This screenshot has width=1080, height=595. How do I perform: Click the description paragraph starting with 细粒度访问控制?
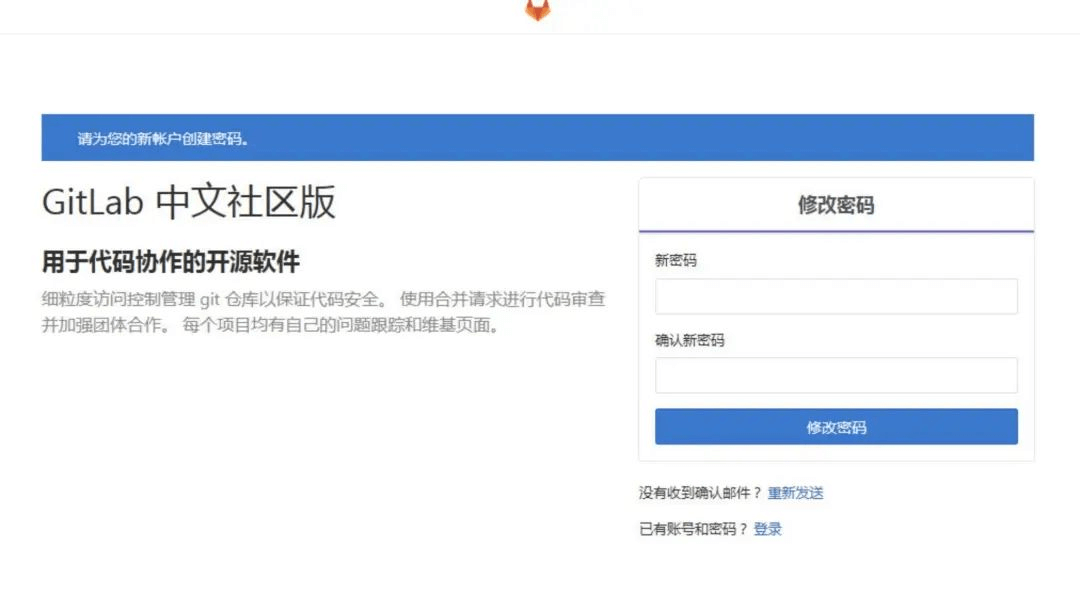(x=323, y=312)
